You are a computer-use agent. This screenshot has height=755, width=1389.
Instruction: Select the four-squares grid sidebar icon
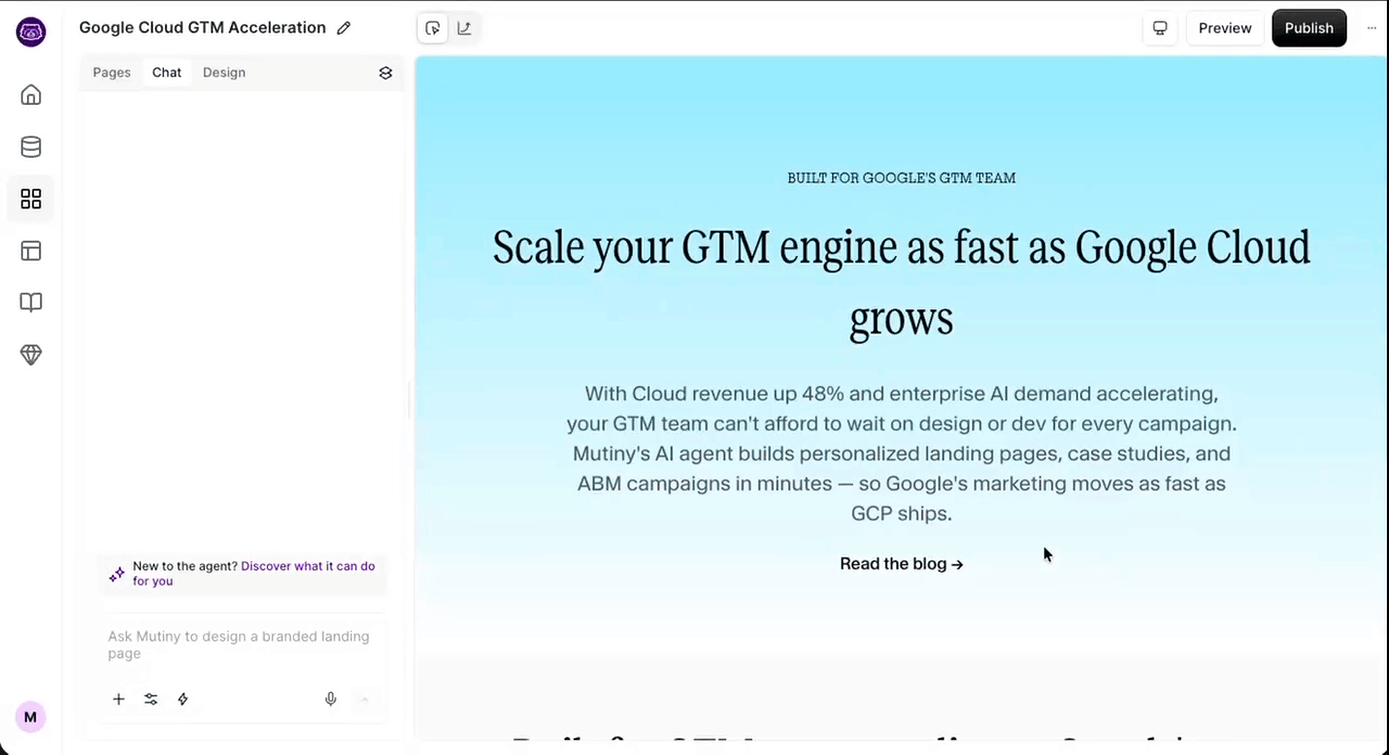(x=31, y=199)
